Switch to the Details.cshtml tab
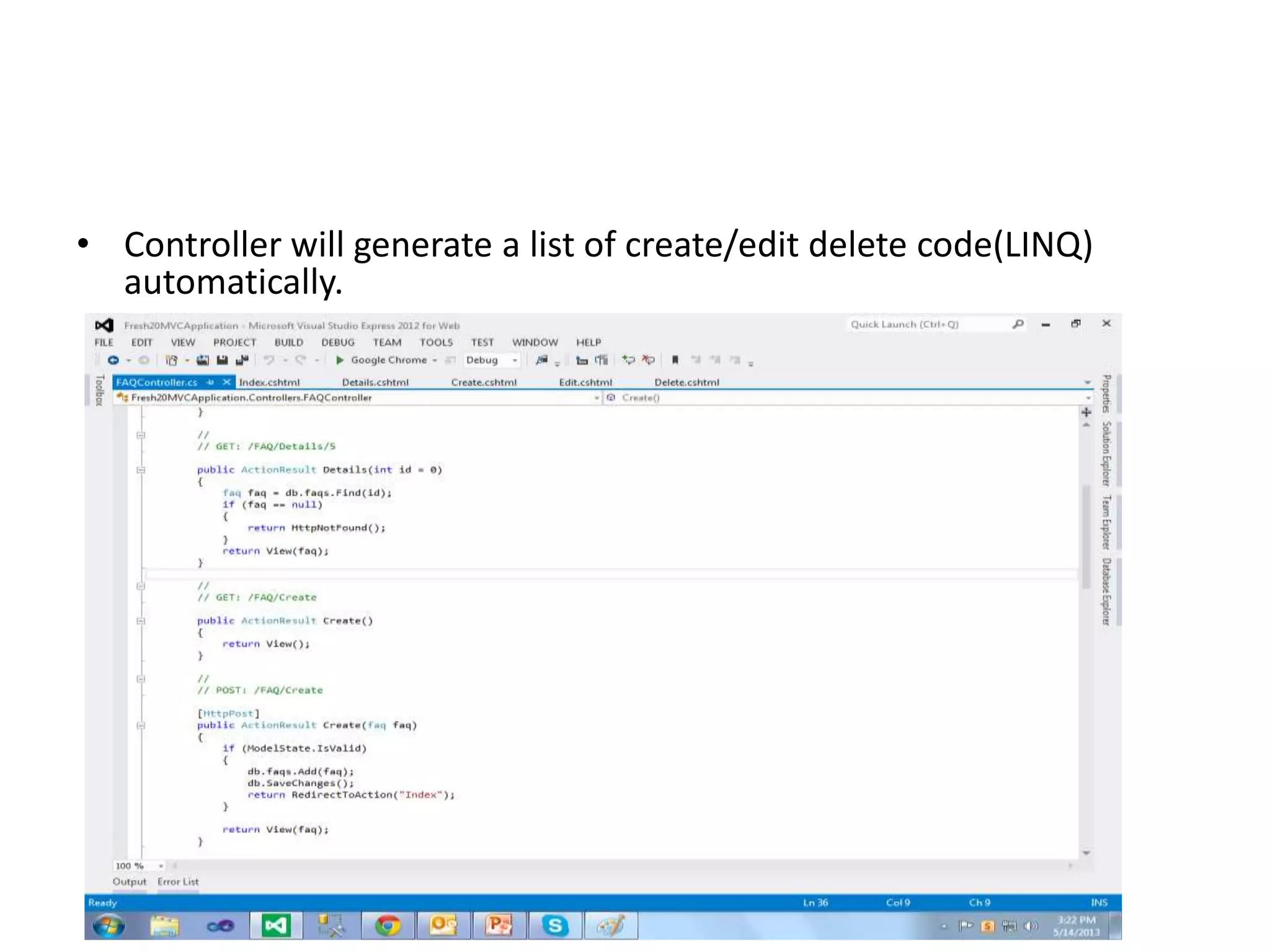The image size is (1270, 952). (x=375, y=382)
